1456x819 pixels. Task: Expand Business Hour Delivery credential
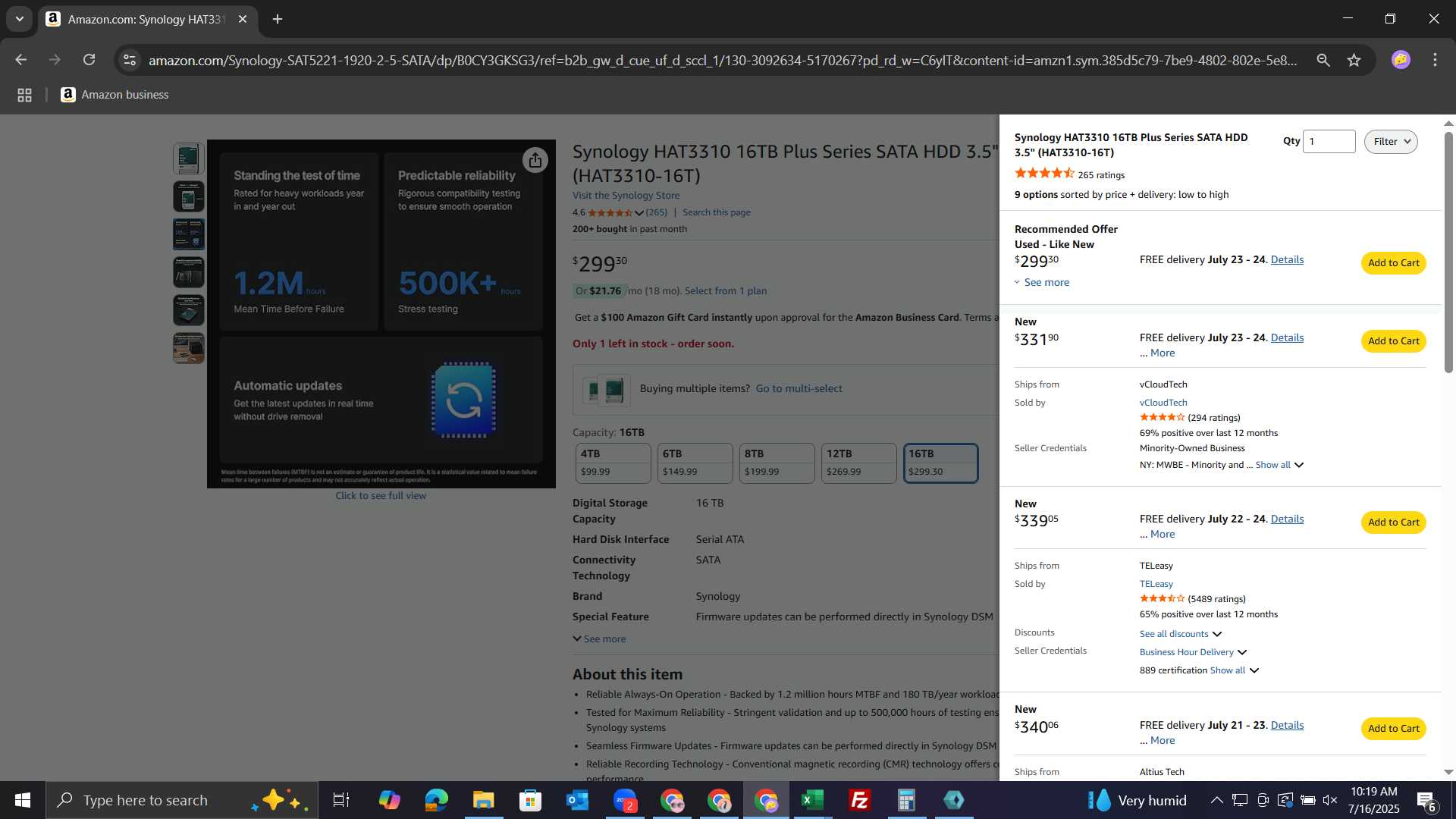click(1193, 652)
